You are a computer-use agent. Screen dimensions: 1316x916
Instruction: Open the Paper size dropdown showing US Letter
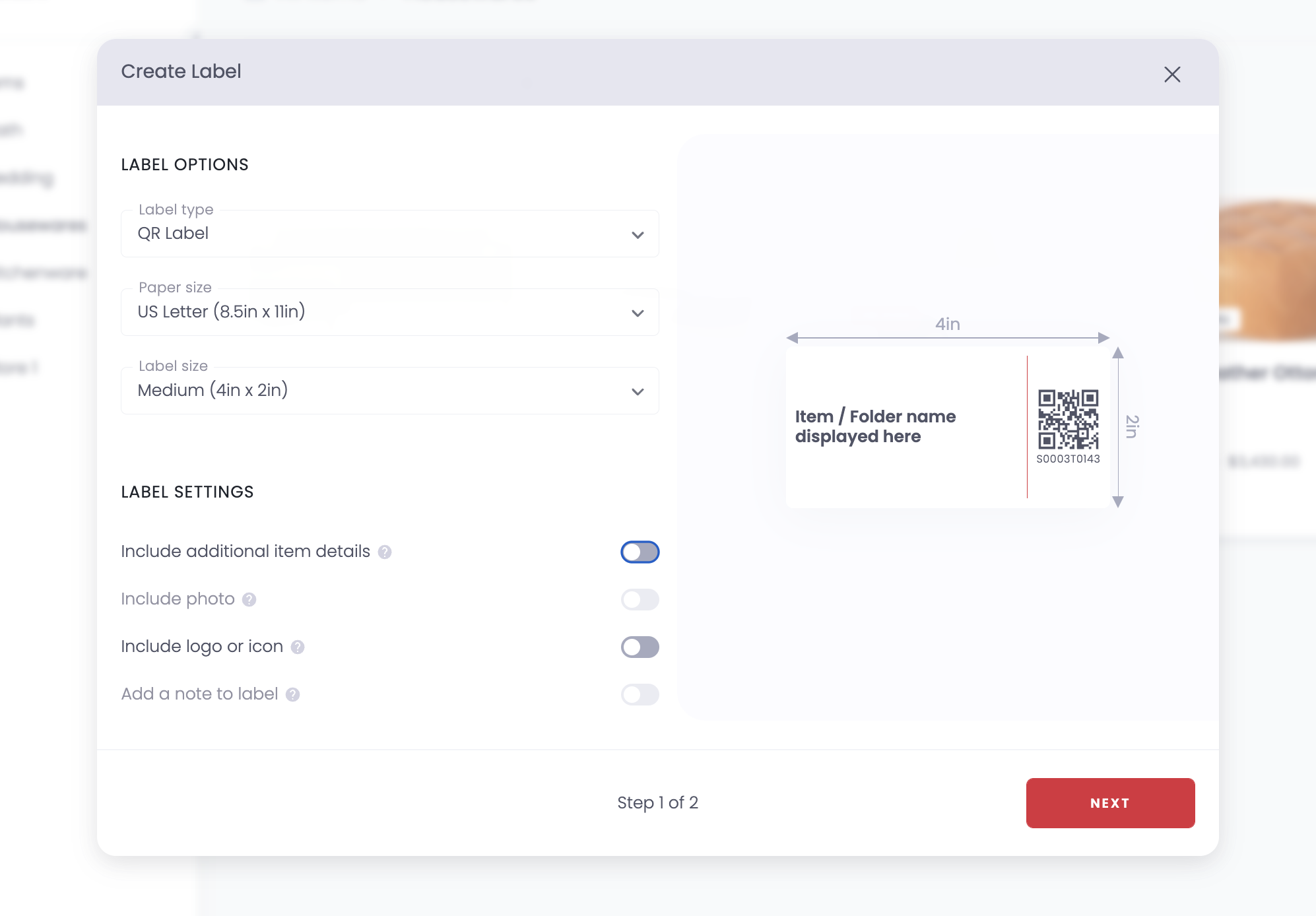[x=389, y=312]
